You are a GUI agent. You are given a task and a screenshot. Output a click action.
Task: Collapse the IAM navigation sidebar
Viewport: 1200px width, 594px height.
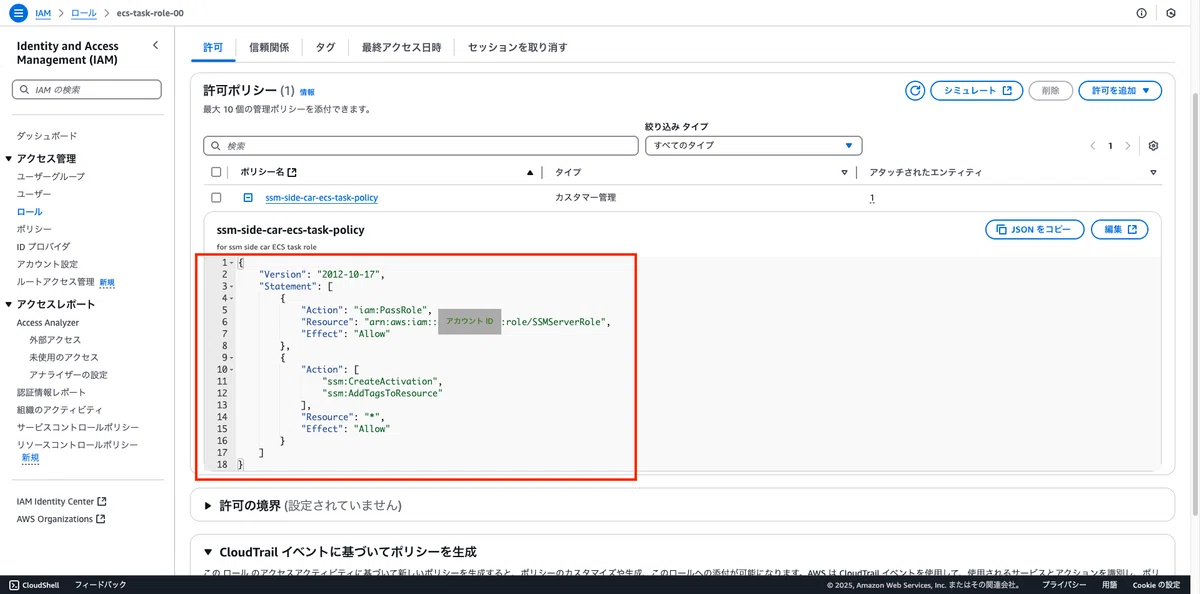tap(155, 46)
